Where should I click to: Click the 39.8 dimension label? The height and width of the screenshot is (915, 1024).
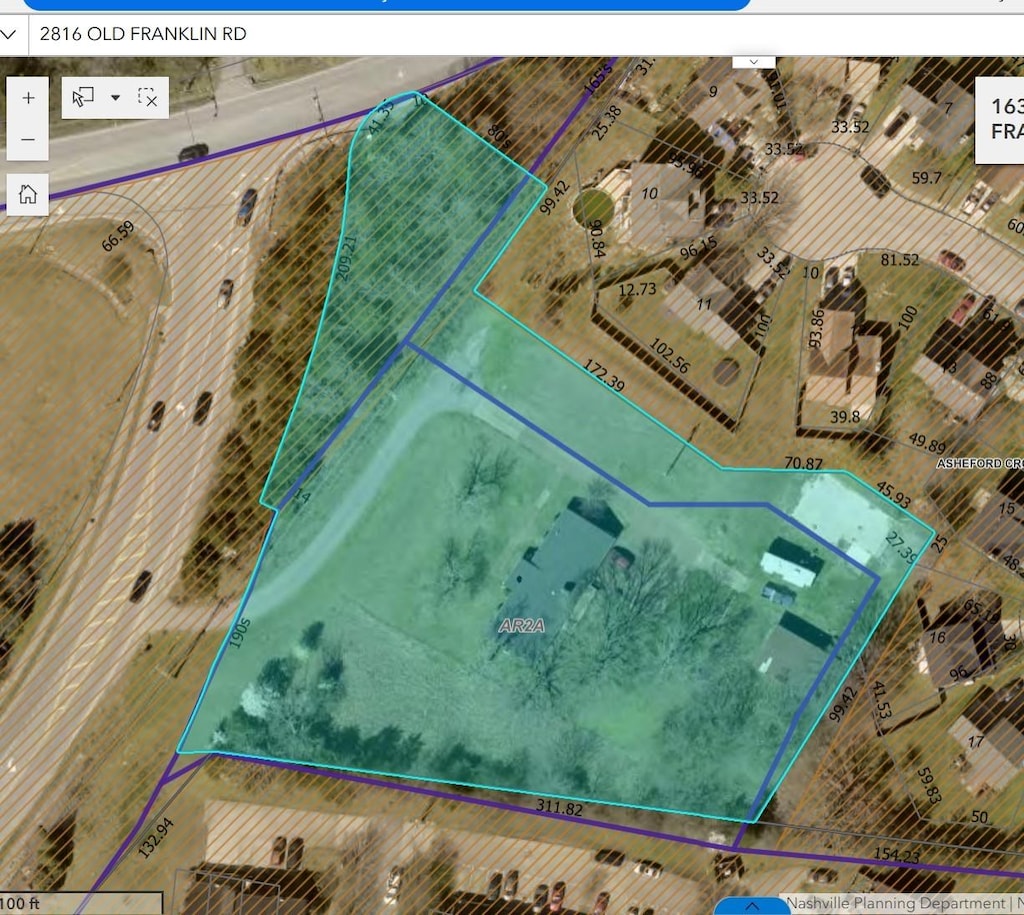coord(844,417)
